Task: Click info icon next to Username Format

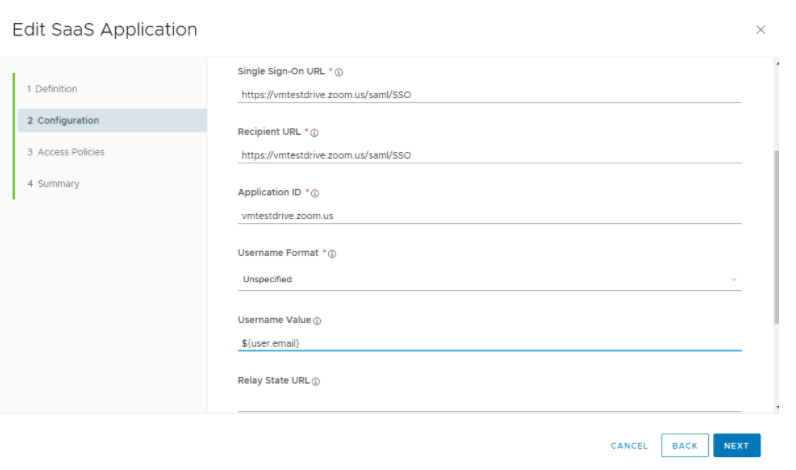Action: pyautogui.click(x=332, y=254)
